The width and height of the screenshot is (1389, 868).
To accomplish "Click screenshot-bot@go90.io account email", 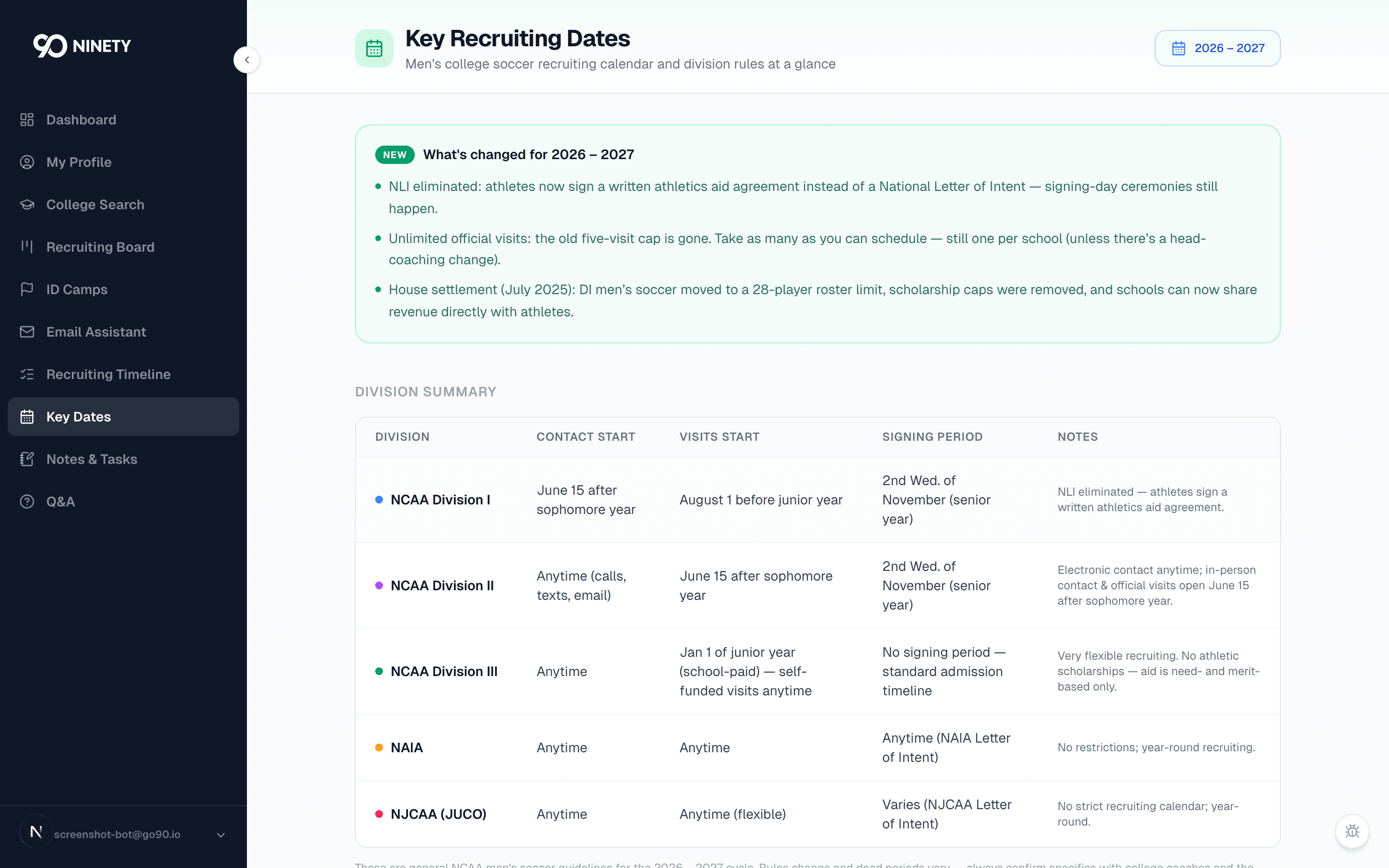I will [x=117, y=834].
